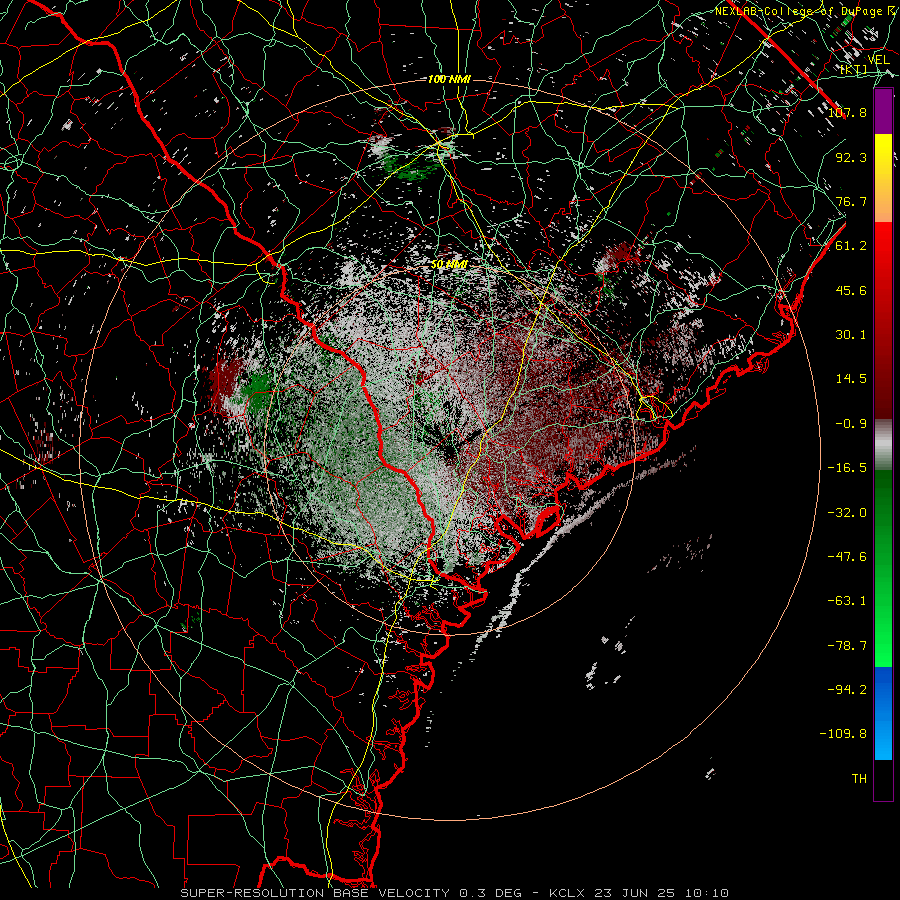This screenshot has height=900, width=900.
Task: Select the -47.6 scale label
Action: [x=847, y=557]
